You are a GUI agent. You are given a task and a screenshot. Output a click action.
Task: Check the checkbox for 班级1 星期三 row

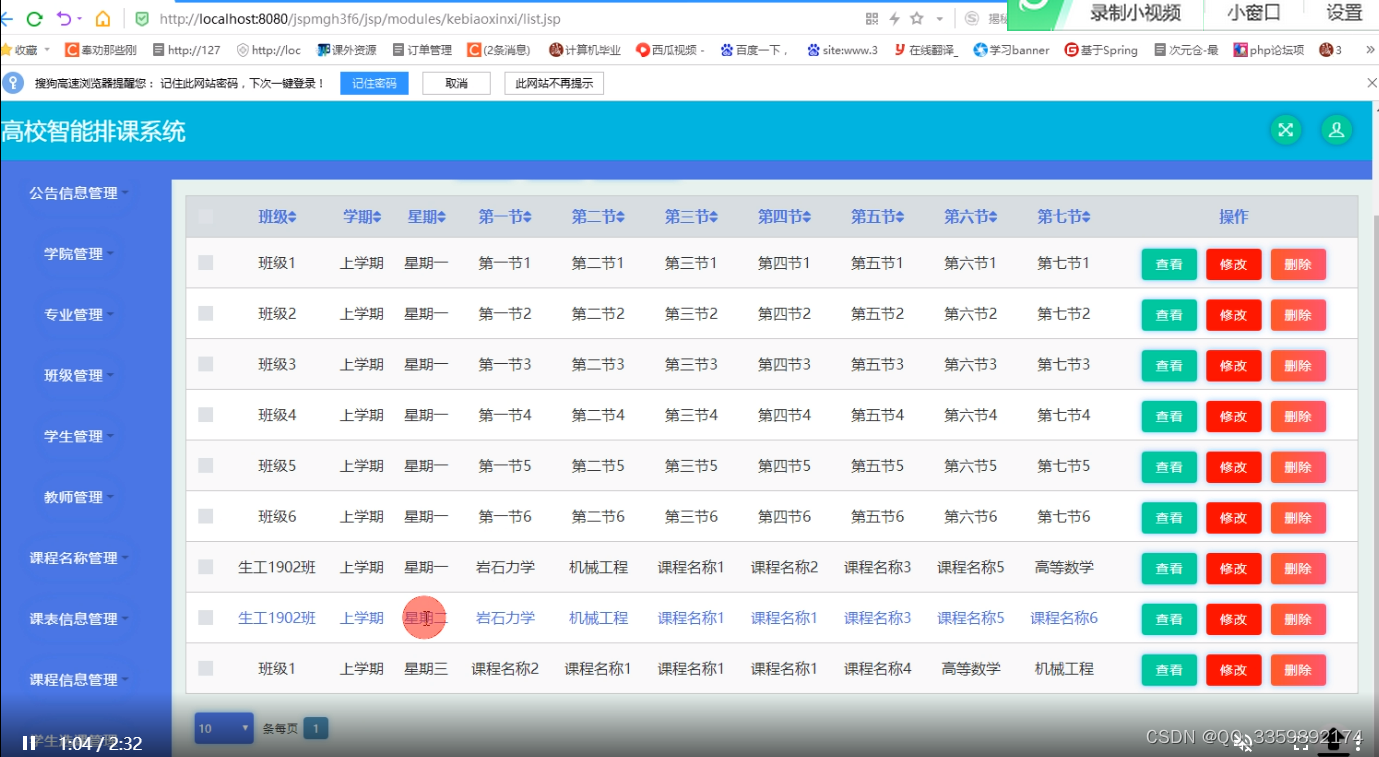tap(205, 668)
